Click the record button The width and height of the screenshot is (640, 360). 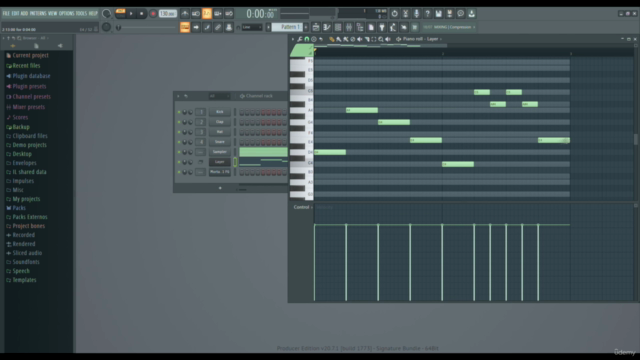point(153,13)
